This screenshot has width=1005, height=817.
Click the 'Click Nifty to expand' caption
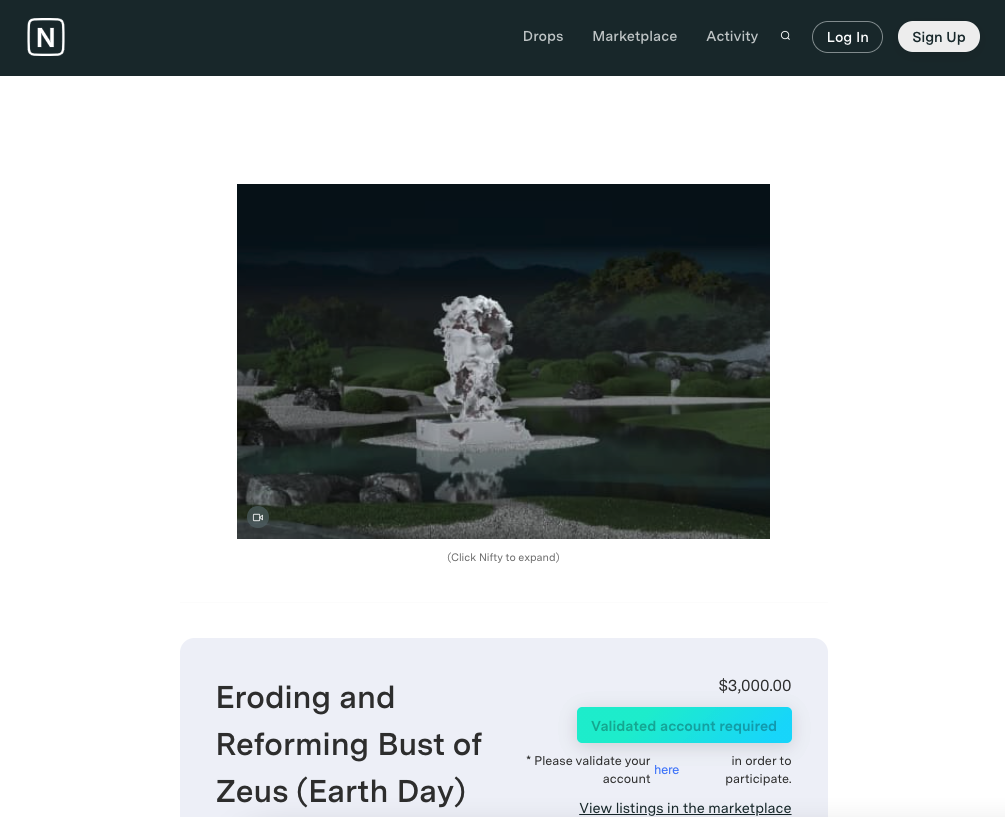[x=503, y=557]
